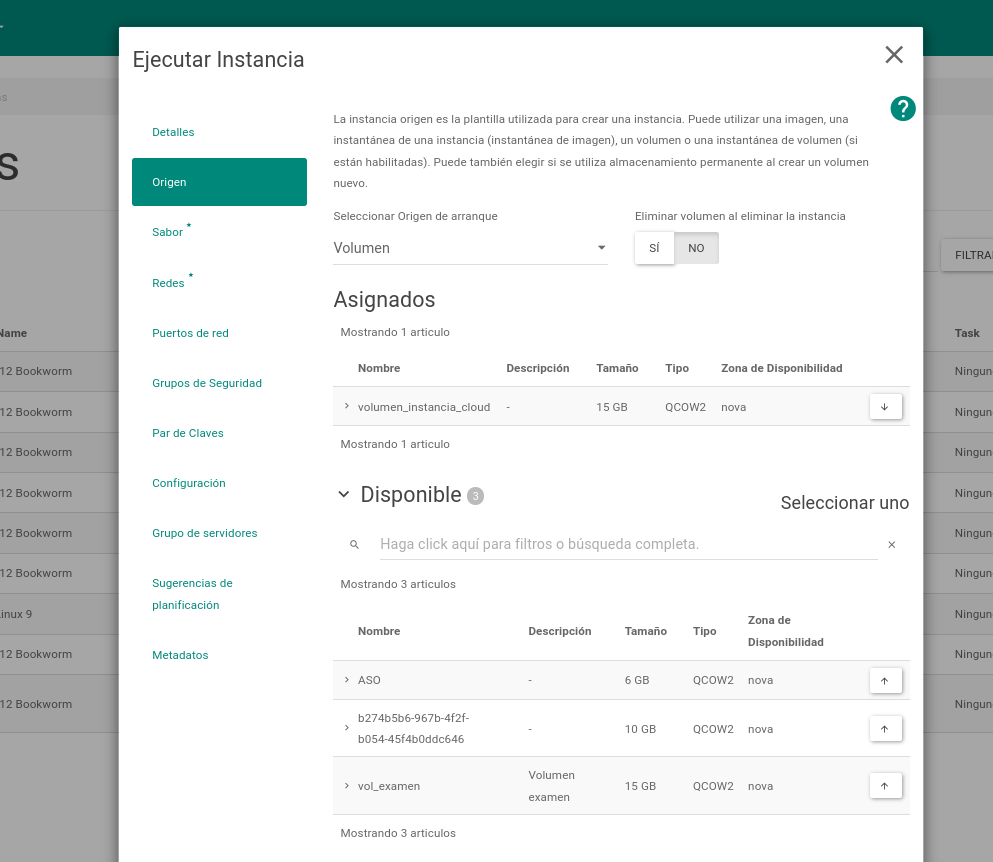Screen dimensions: 993x862
Task: Sort Disponible table by Tamaño header
Action: [x=645, y=631]
